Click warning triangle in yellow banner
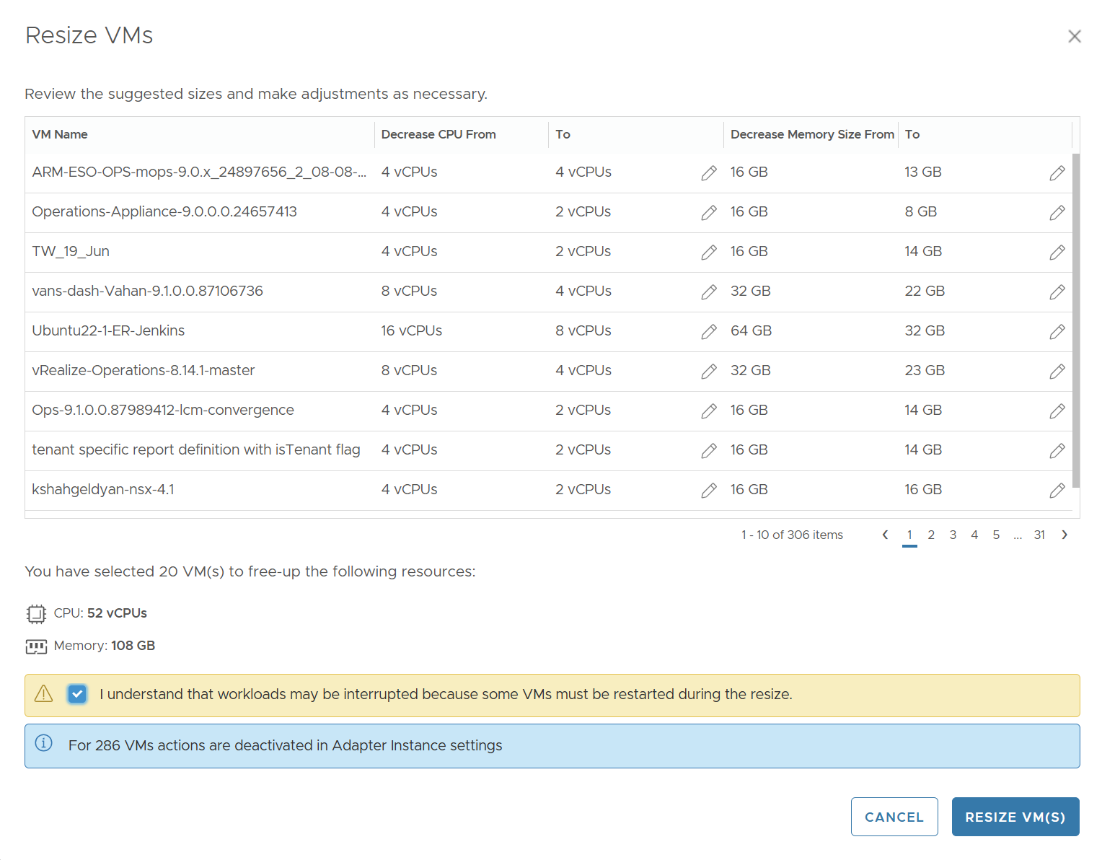The height and width of the screenshot is (860, 1102). [x=42, y=693]
